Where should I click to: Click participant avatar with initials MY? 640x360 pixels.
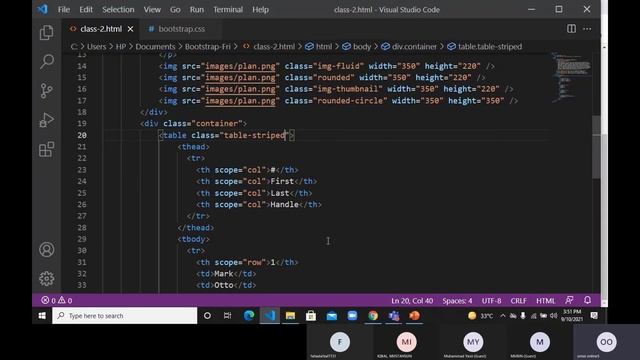473,342
